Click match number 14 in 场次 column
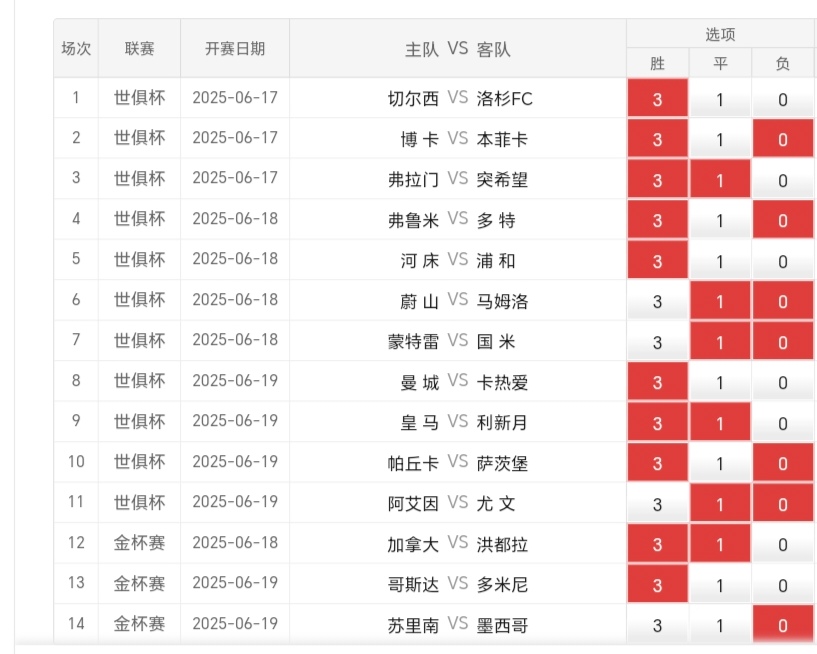 point(76,623)
